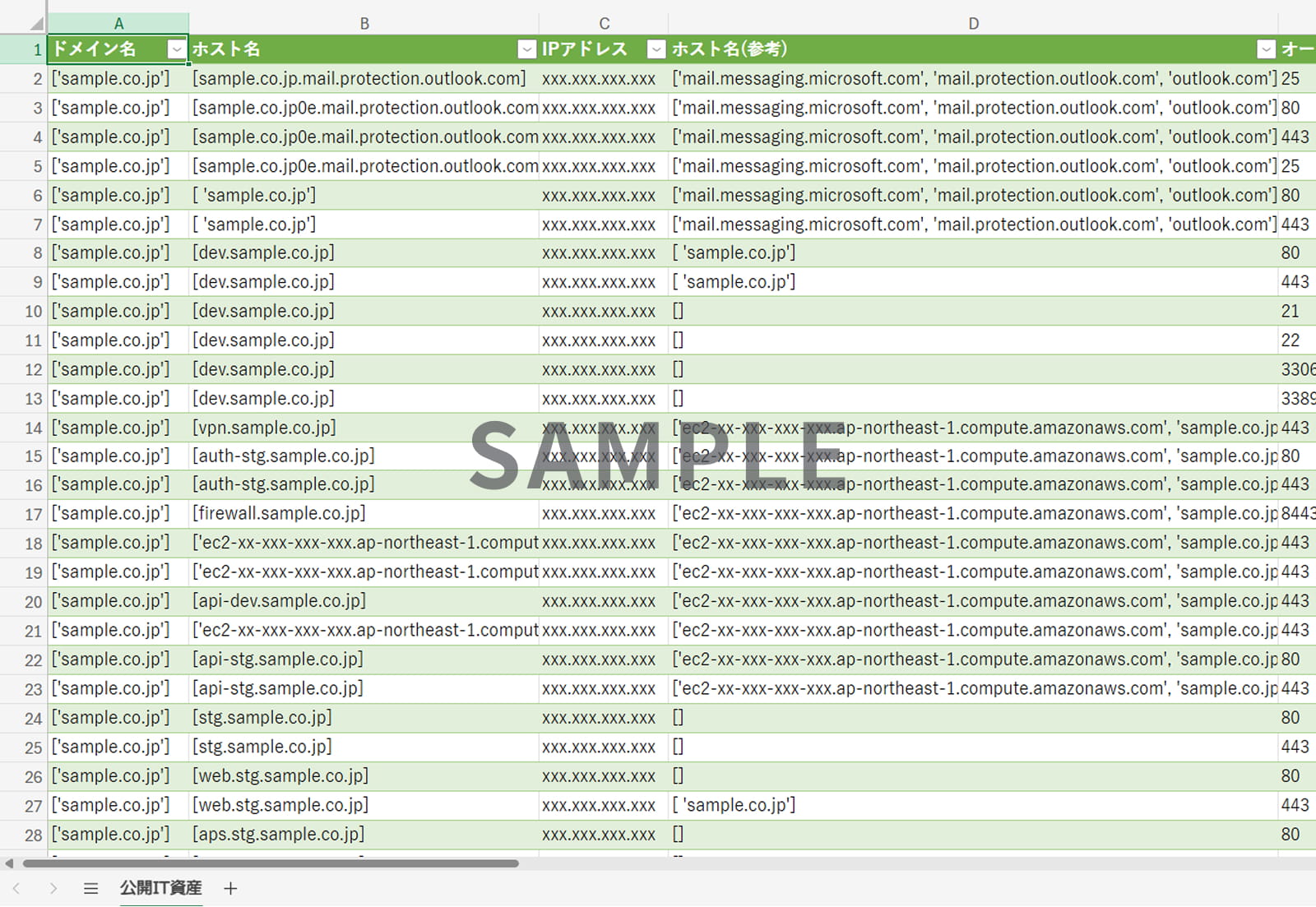
Task: Select row 14 header
Action: pyautogui.click(x=23, y=428)
